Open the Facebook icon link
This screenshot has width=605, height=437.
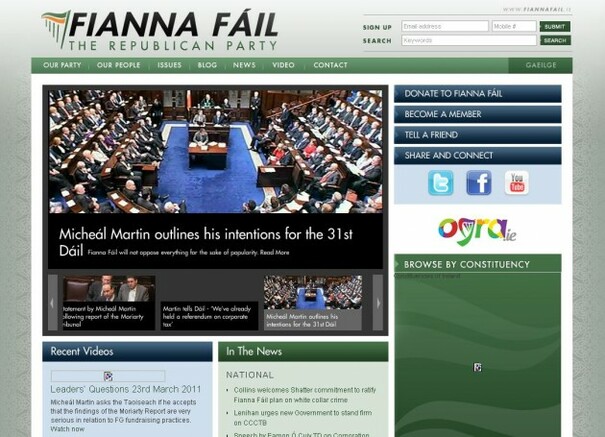click(x=478, y=183)
